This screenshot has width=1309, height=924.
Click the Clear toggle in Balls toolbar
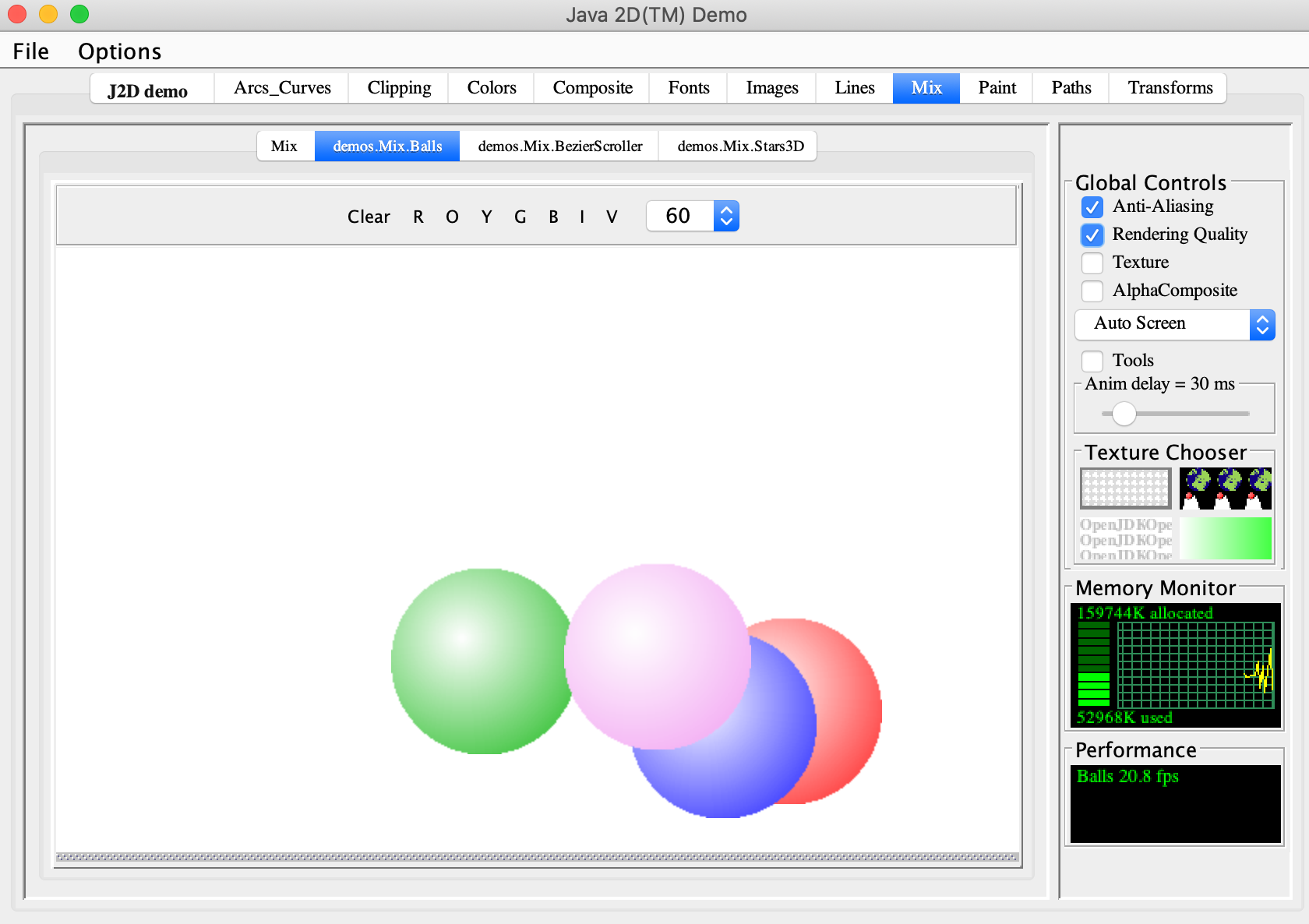click(x=369, y=217)
